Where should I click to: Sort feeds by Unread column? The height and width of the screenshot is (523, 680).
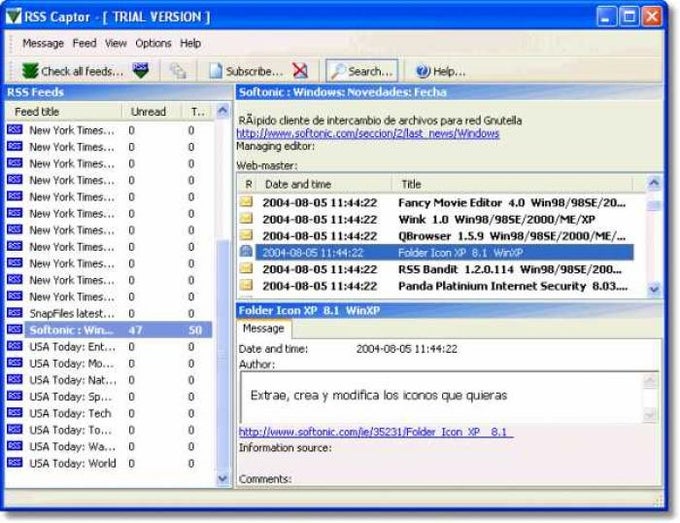(x=151, y=112)
